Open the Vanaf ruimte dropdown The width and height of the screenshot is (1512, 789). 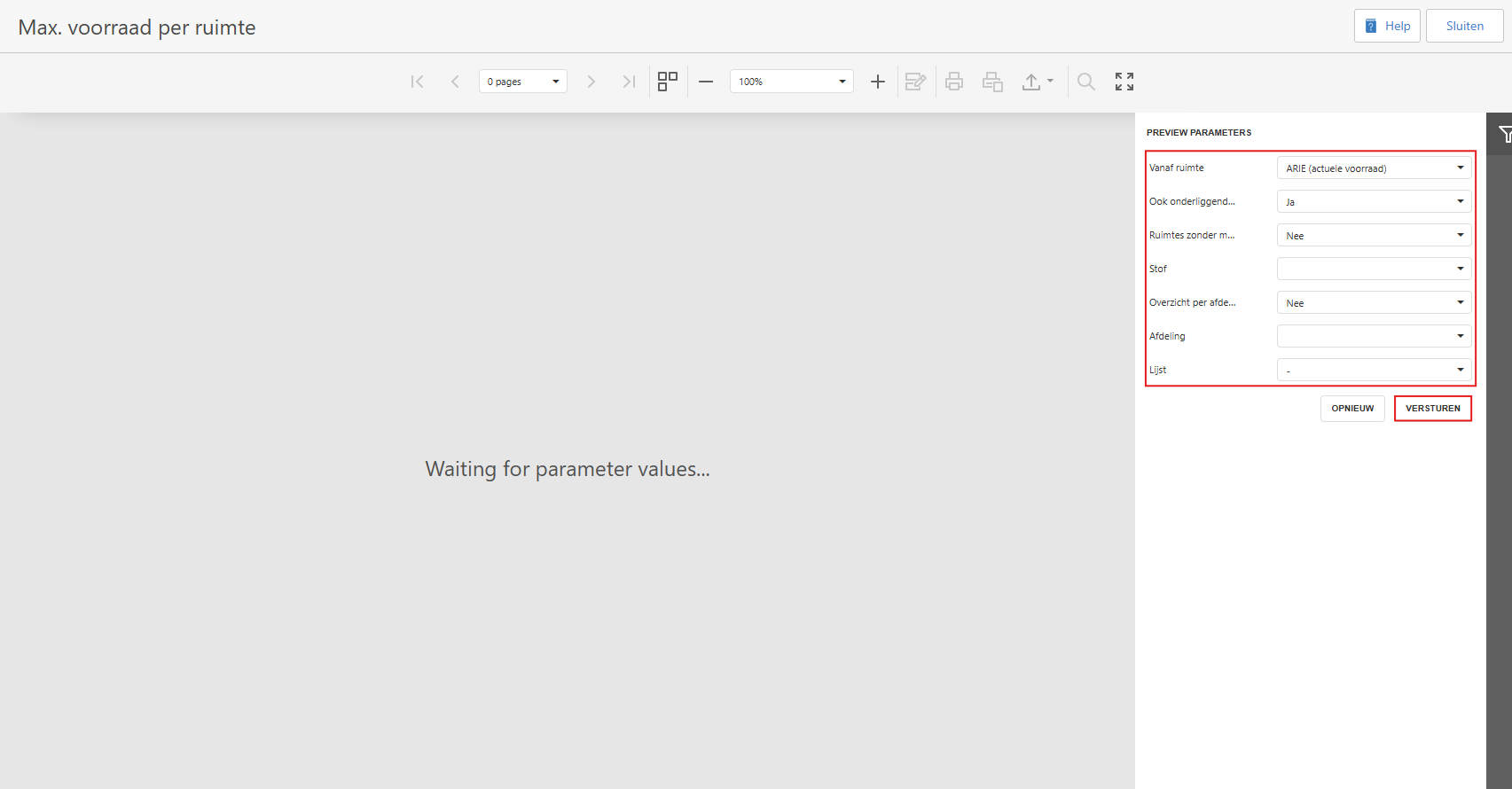coord(1374,168)
